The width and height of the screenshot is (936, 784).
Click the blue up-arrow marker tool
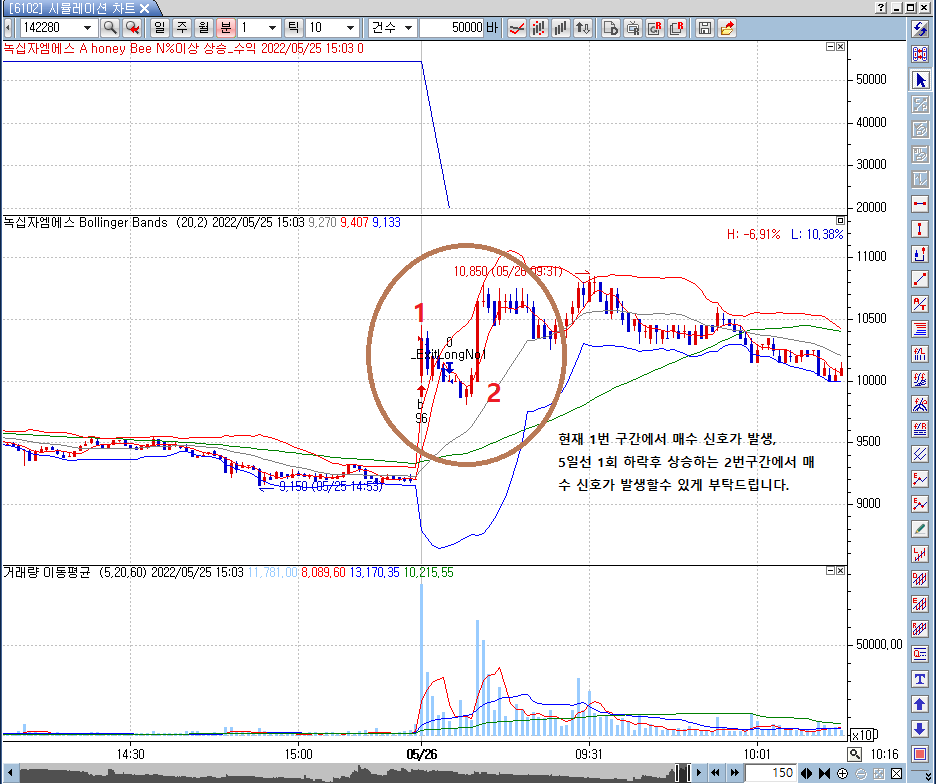point(920,704)
